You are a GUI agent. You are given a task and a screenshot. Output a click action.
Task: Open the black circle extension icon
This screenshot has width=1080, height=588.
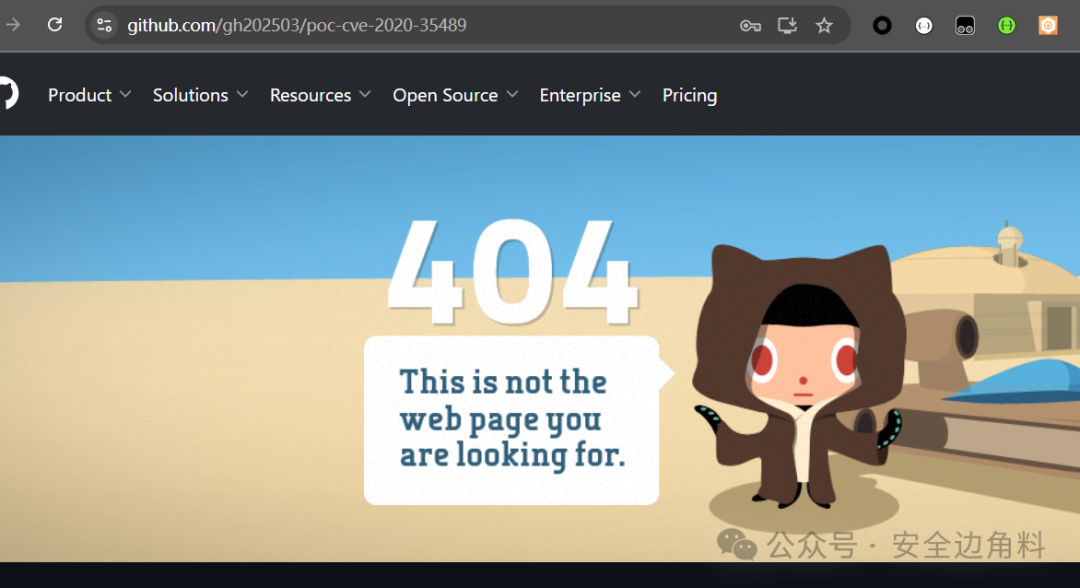(882, 25)
